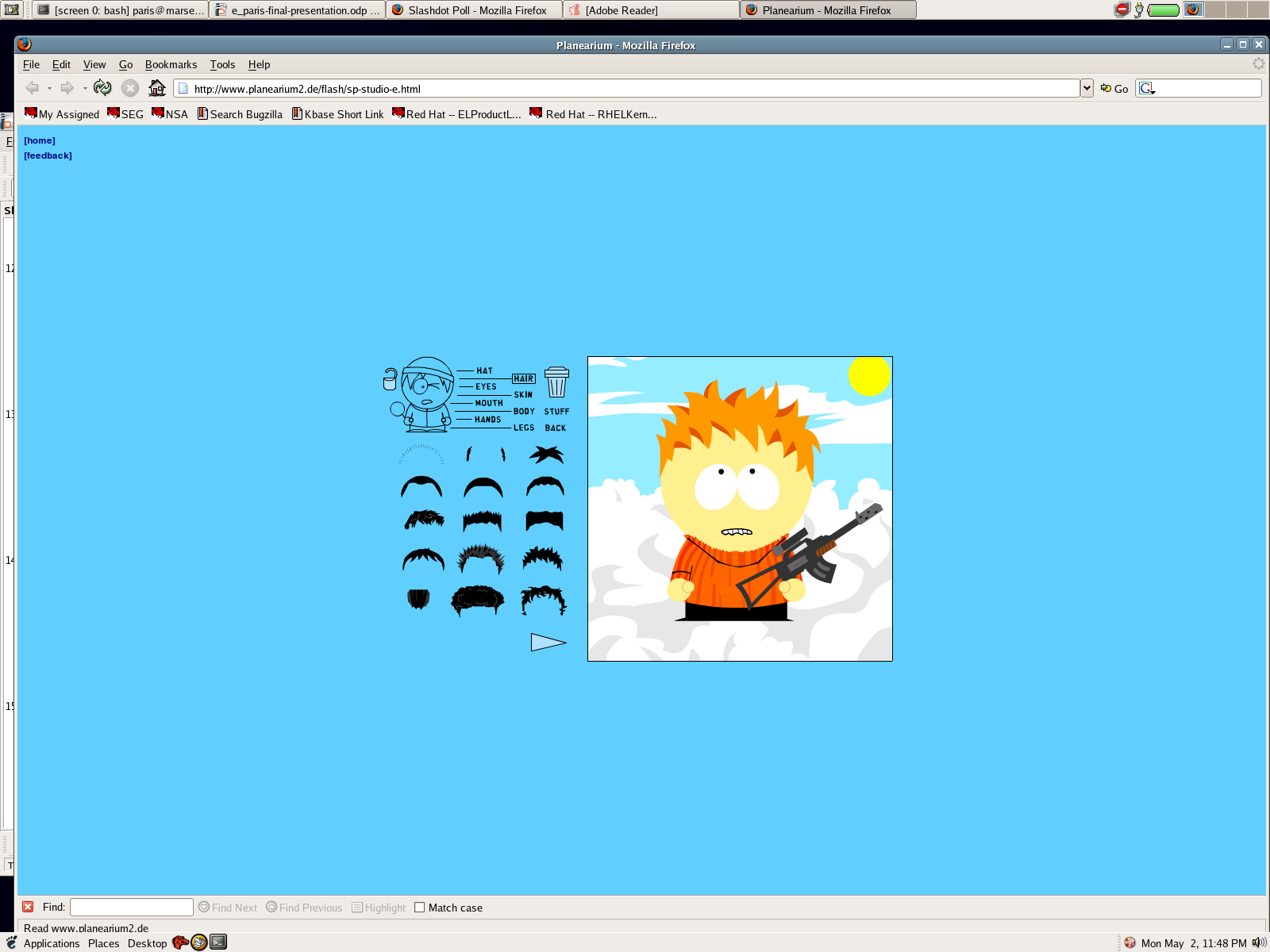Select the SKIN category label
The width and height of the screenshot is (1270, 952).
[x=523, y=394]
